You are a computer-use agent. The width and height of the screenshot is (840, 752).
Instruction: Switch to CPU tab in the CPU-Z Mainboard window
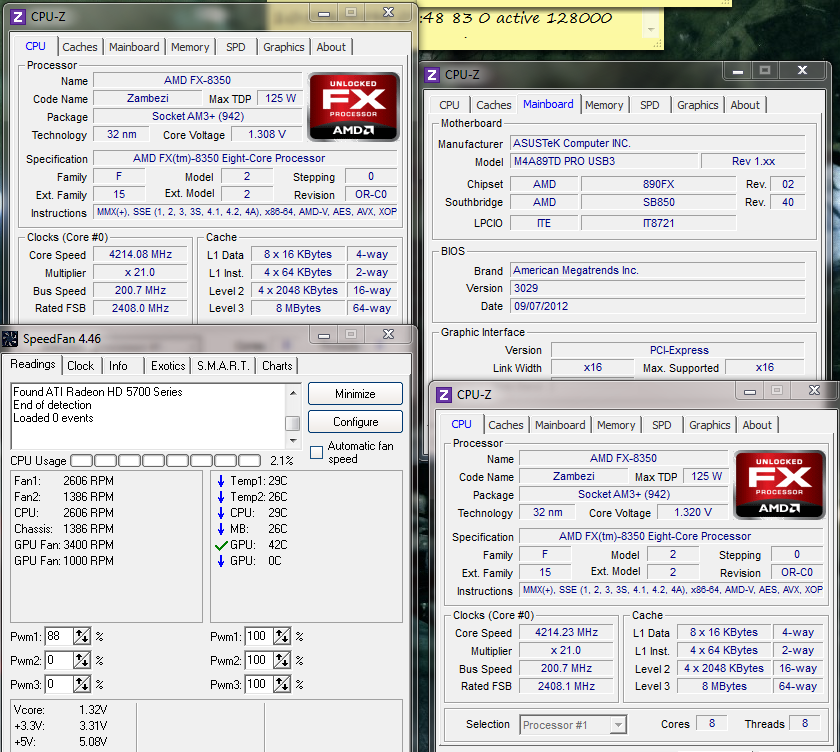point(449,106)
